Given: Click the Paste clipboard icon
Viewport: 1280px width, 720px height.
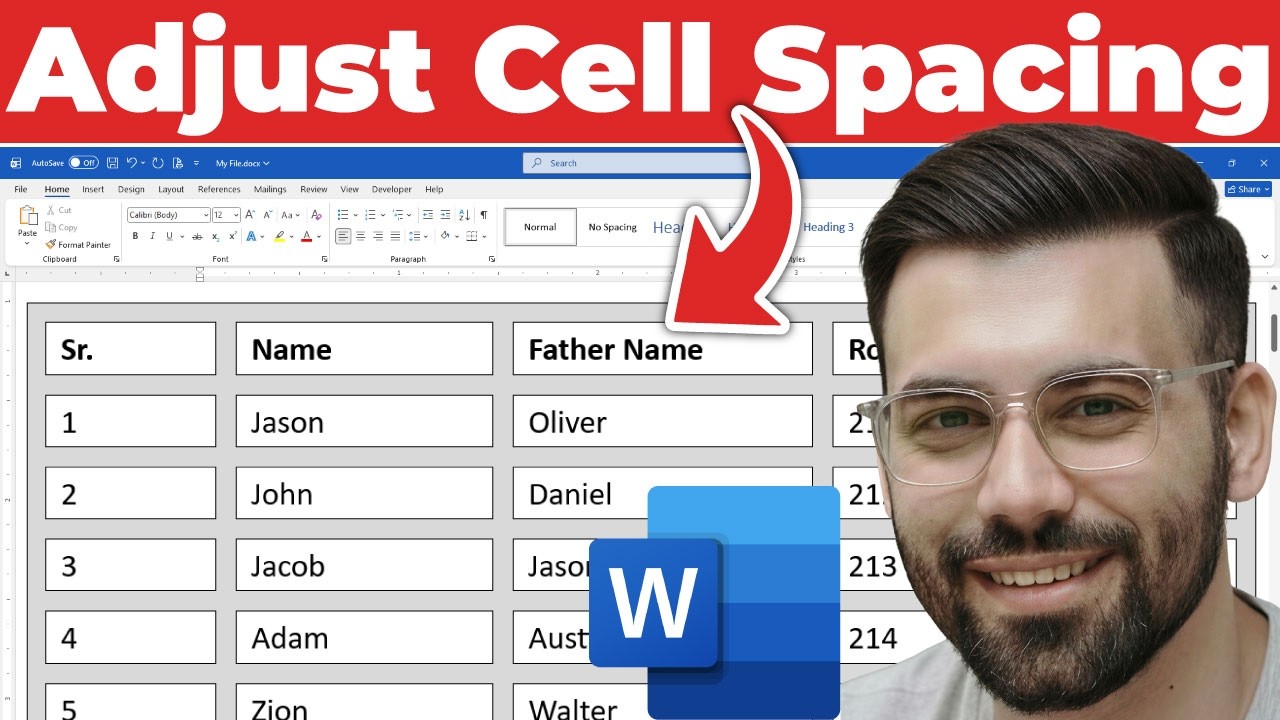Looking at the screenshot, I should pyautogui.click(x=28, y=216).
